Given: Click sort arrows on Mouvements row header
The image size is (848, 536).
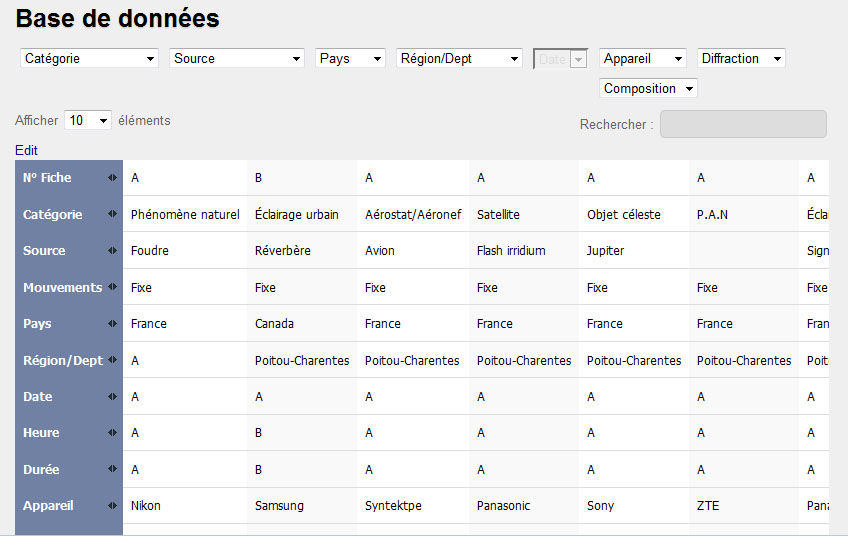Looking at the screenshot, I should click(113, 288).
